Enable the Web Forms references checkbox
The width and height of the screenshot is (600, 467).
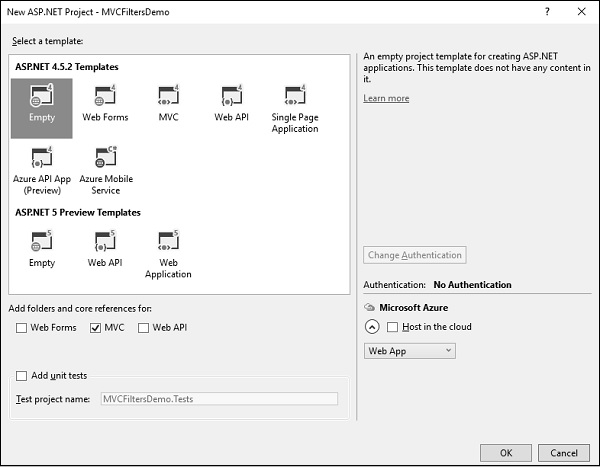point(22,328)
